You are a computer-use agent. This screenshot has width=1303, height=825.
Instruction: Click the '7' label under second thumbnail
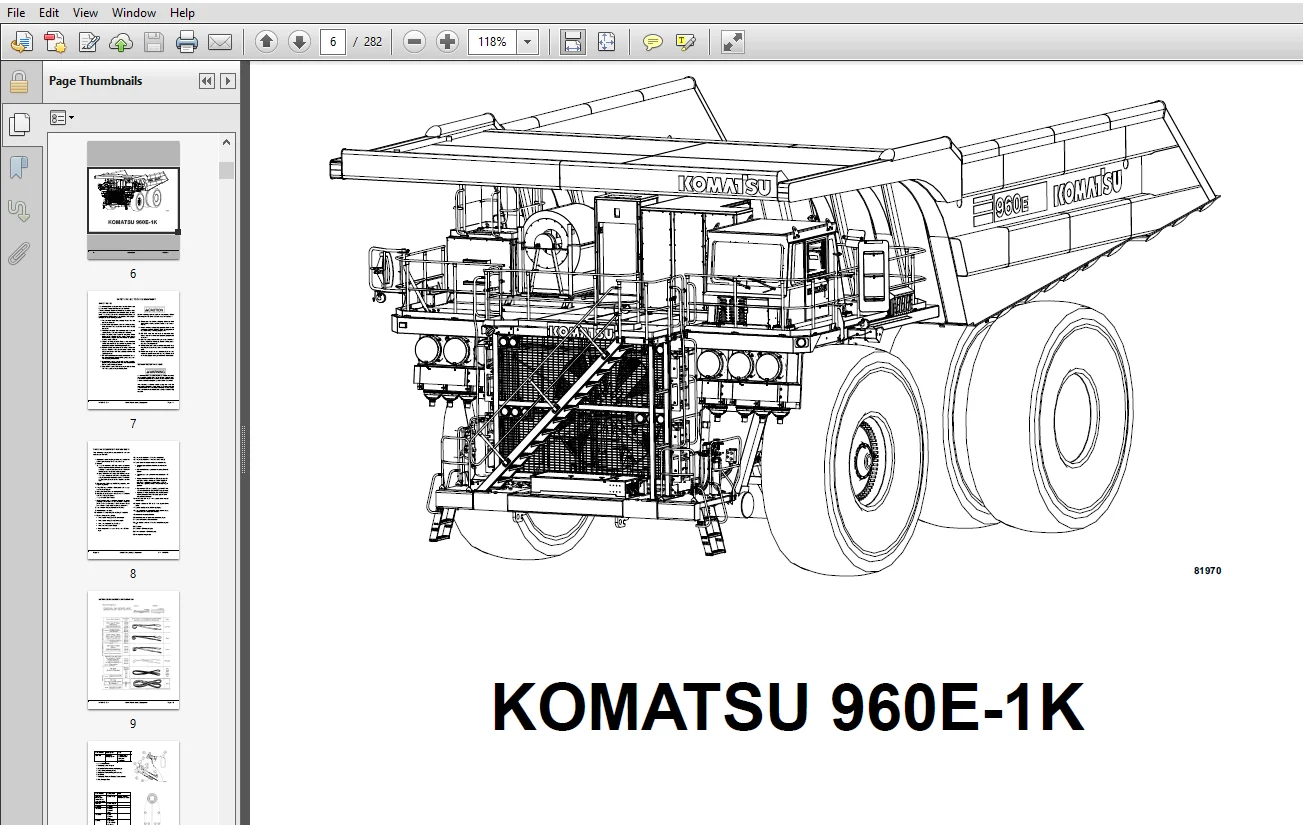click(133, 424)
